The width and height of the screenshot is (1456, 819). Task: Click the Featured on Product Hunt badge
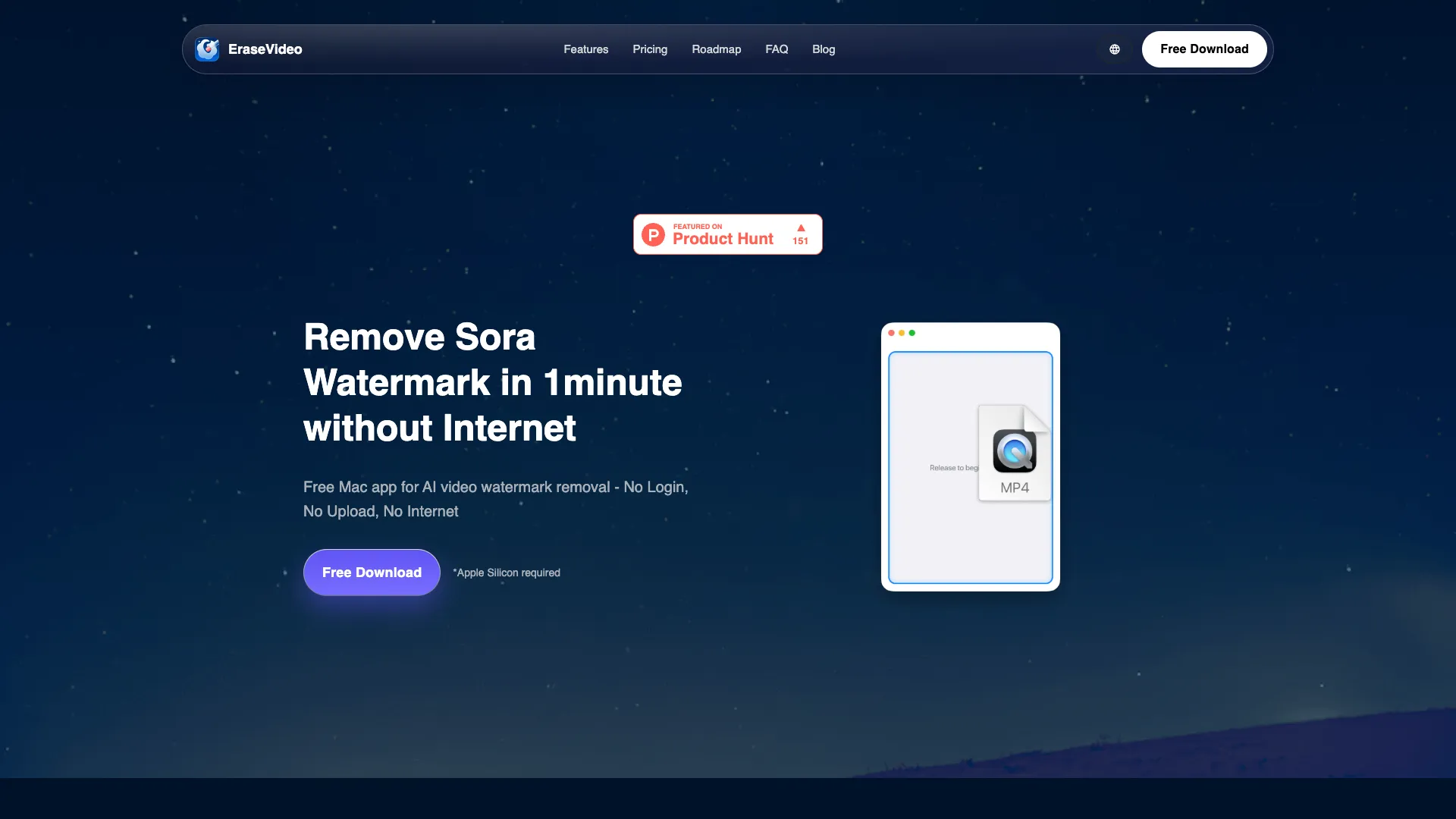[727, 234]
